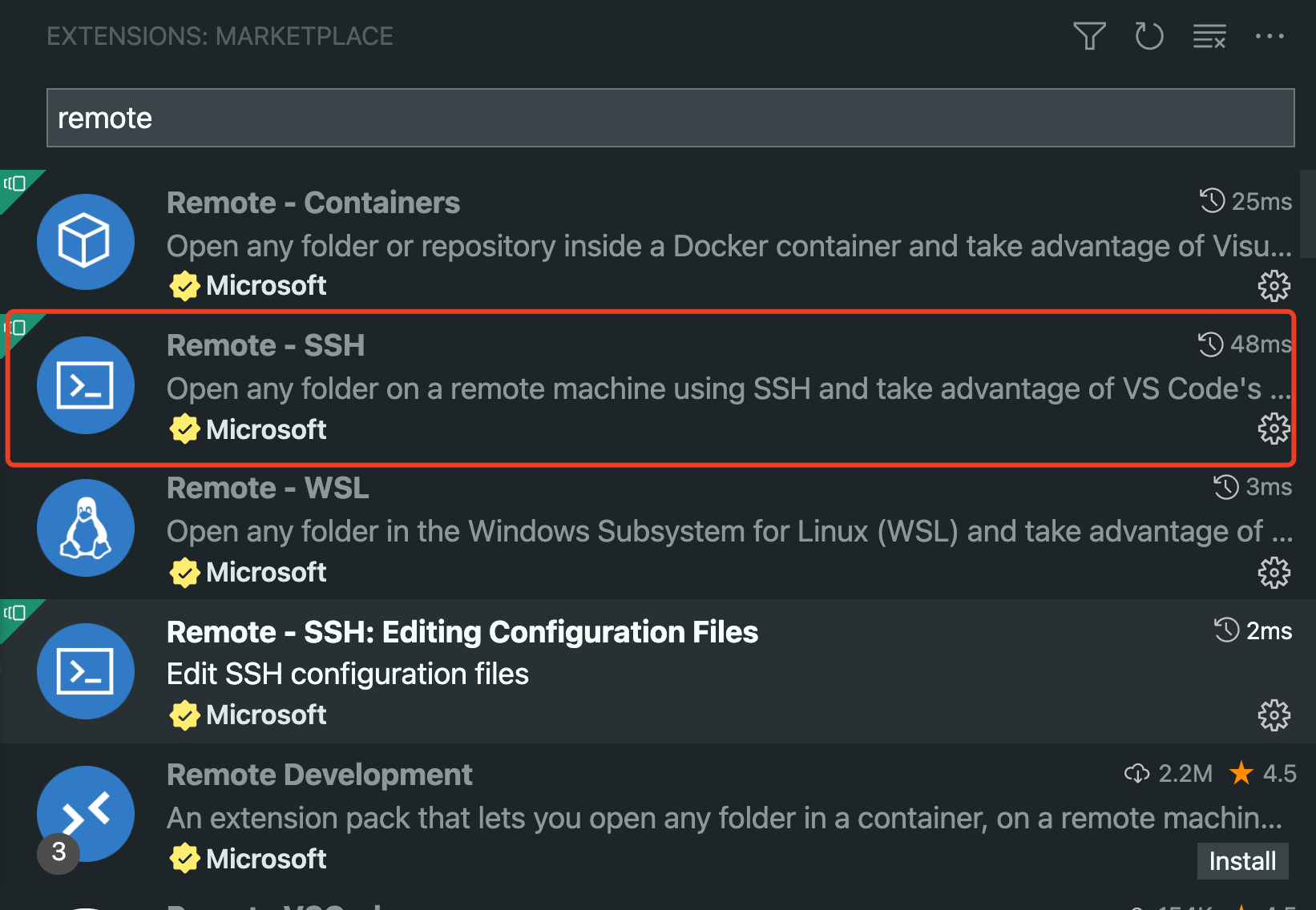Open manage gear for Remote - SSH

coord(1274,429)
